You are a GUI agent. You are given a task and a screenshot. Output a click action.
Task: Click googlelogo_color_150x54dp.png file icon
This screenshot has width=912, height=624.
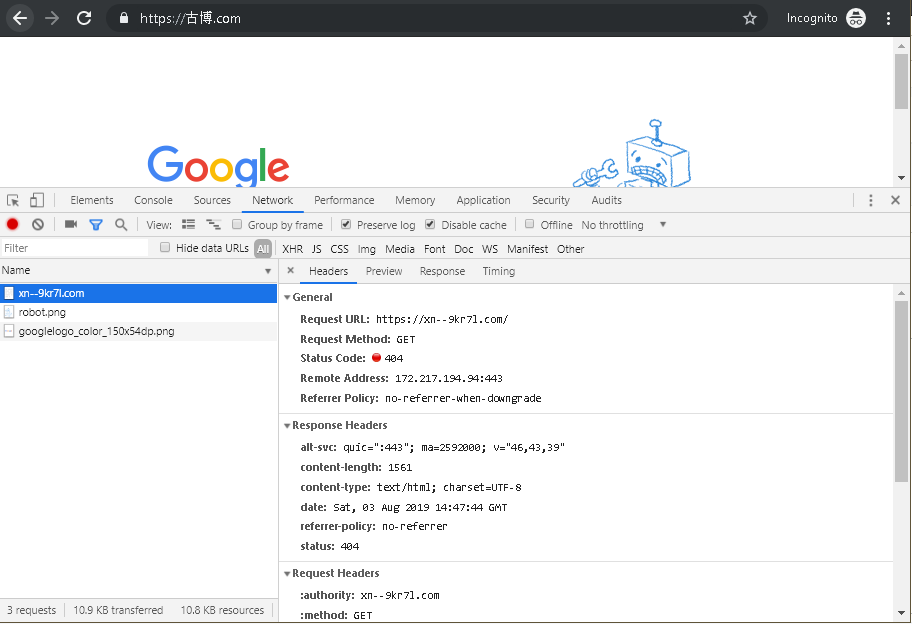(x=9, y=331)
